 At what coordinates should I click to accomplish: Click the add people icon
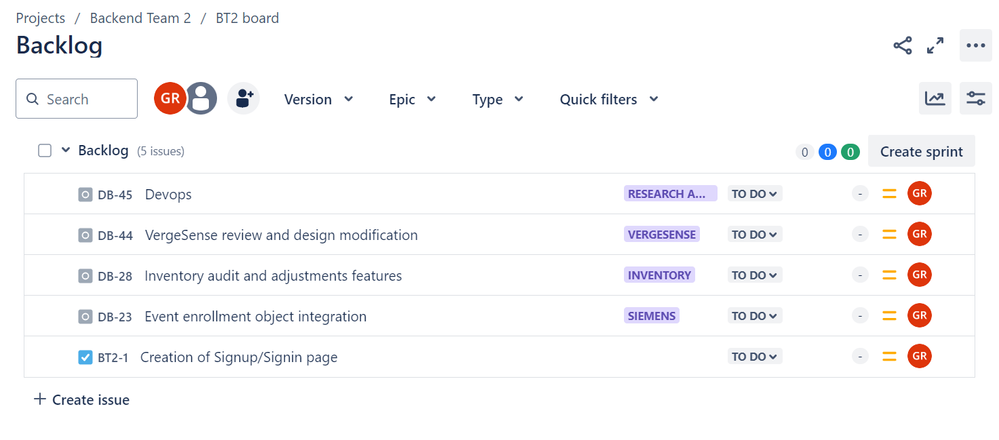click(243, 99)
